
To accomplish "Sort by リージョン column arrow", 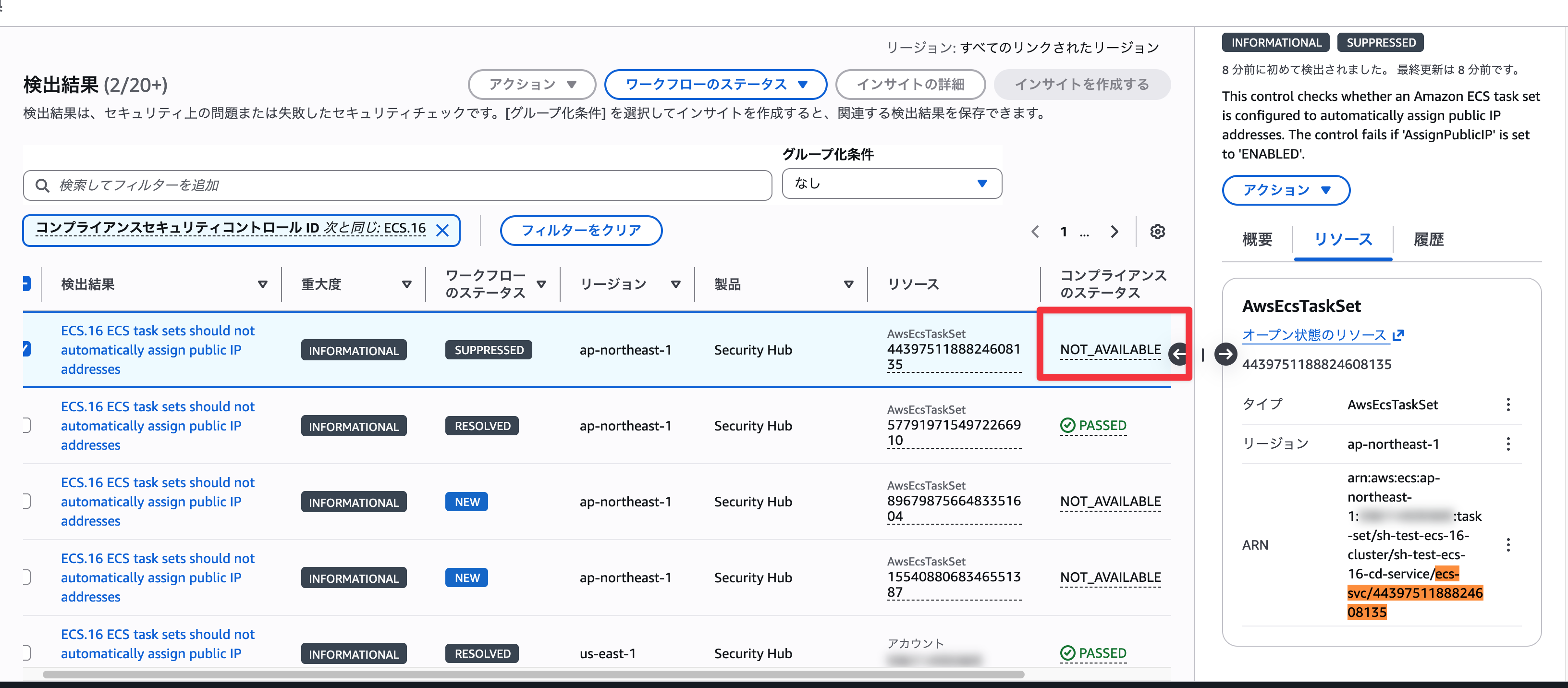I will tap(675, 284).
